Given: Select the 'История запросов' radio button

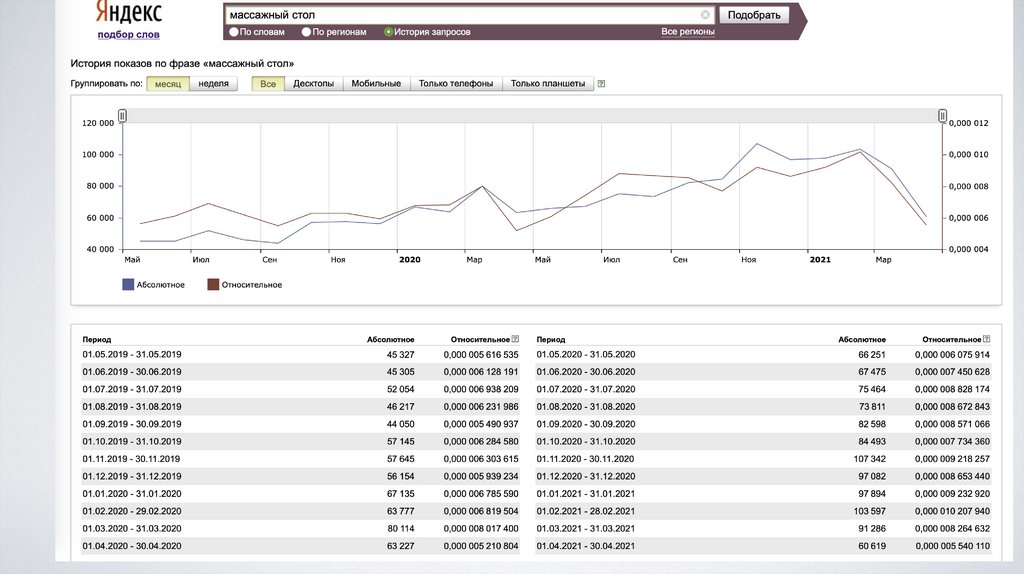Looking at the screenshot, I should [389, 32].
